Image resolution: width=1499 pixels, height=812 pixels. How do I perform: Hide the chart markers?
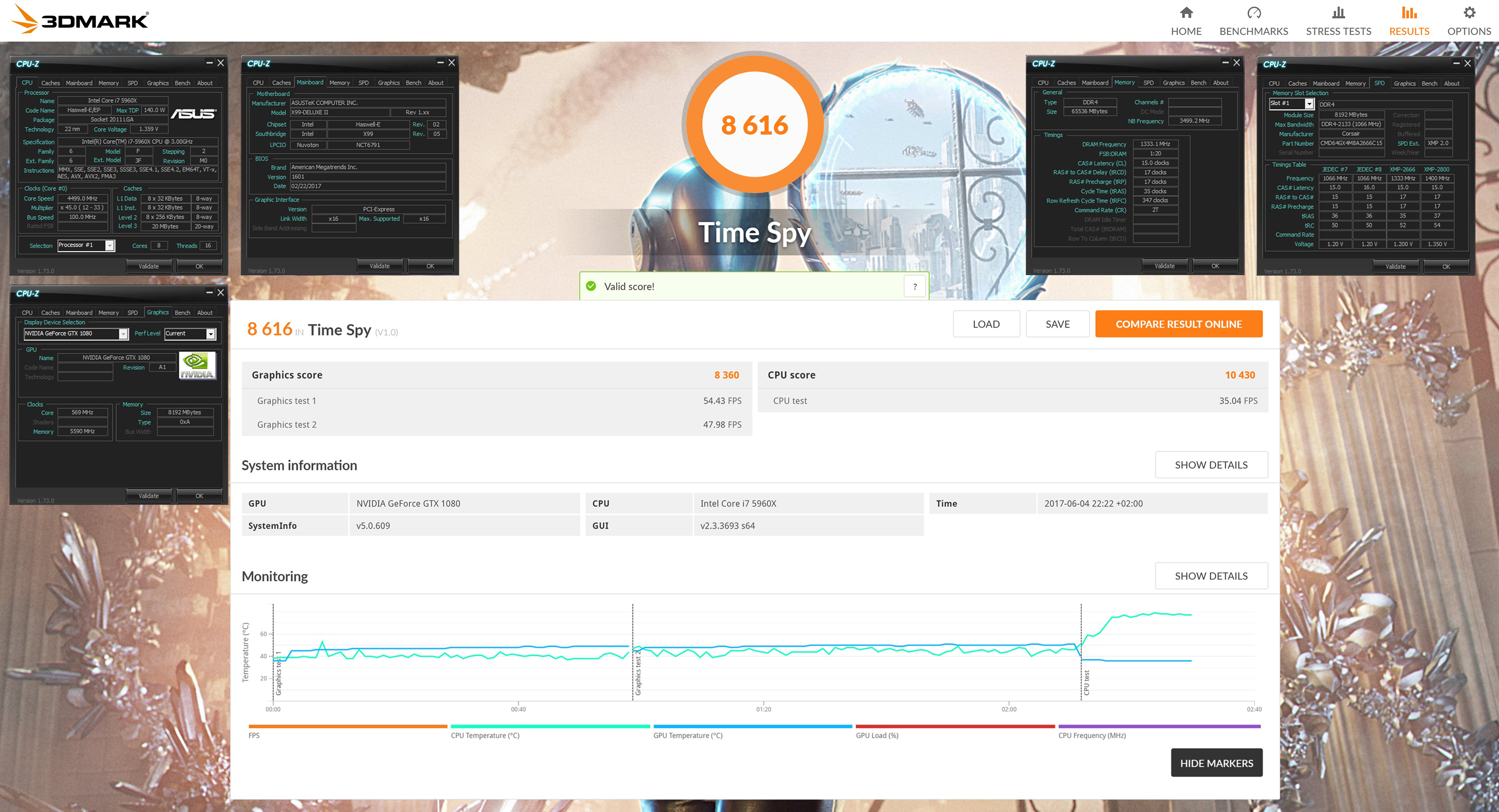coord(1216,763)
